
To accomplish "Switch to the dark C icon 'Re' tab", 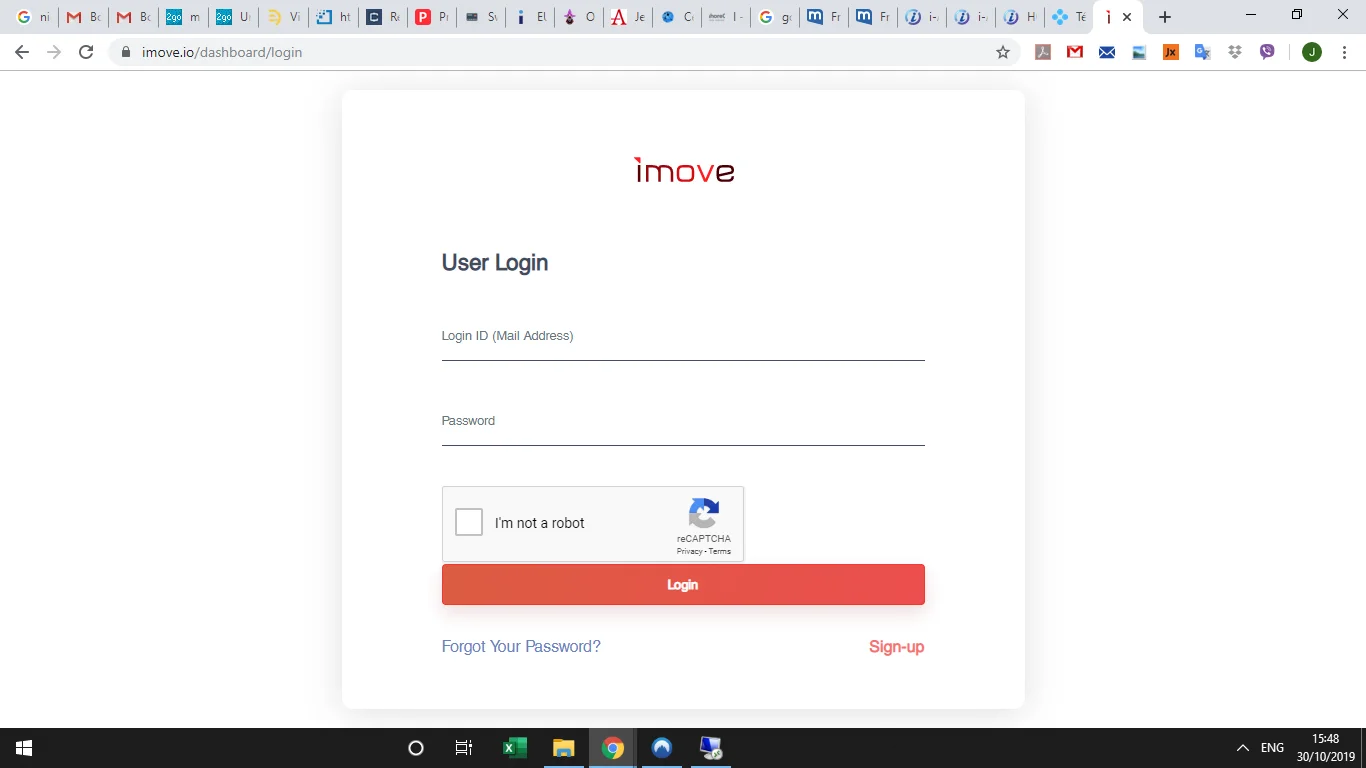I will pyautogui.click(x=383, y=17).
